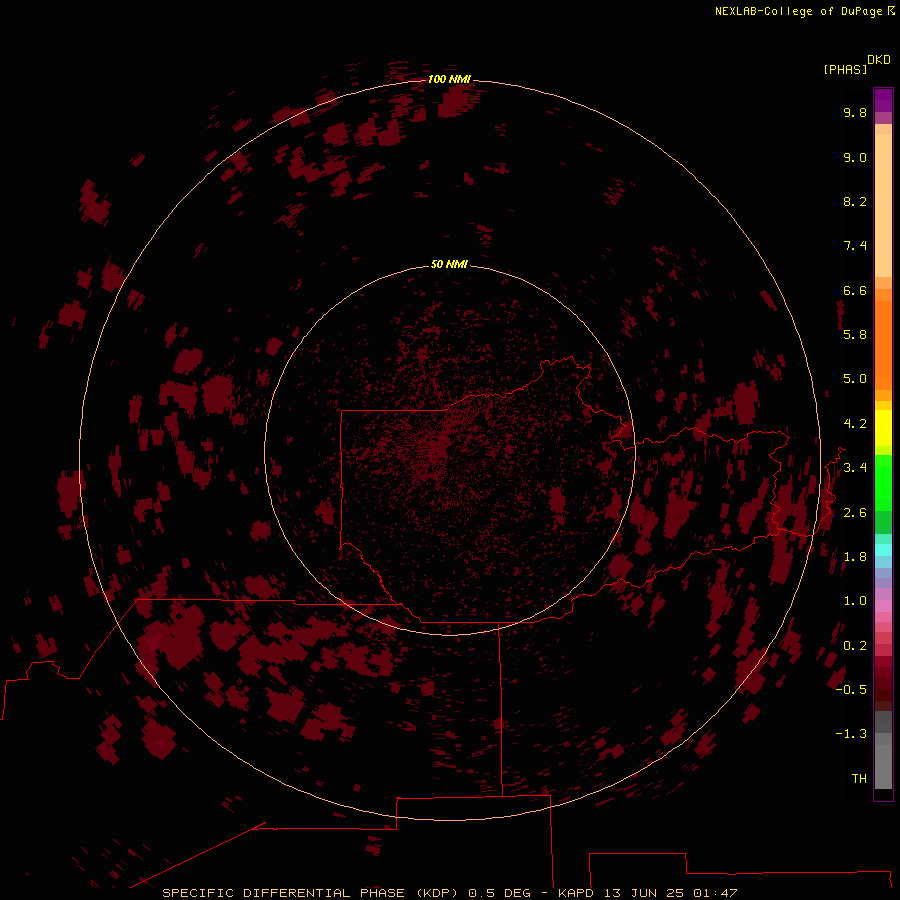This screenshot has height=900, width=900.
Task: Click the 50 NMI range ring label
Action: pyautogui.click(x=449, y=264)
